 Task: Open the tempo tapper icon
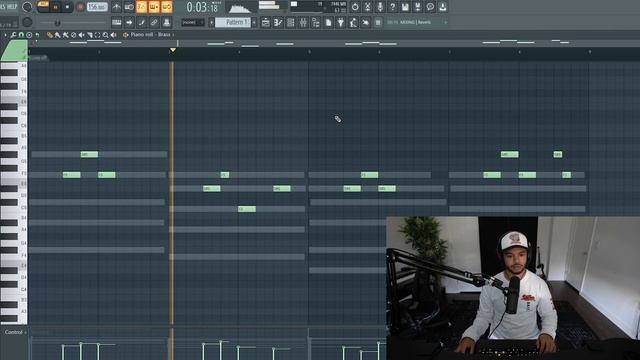click(353, 22)
